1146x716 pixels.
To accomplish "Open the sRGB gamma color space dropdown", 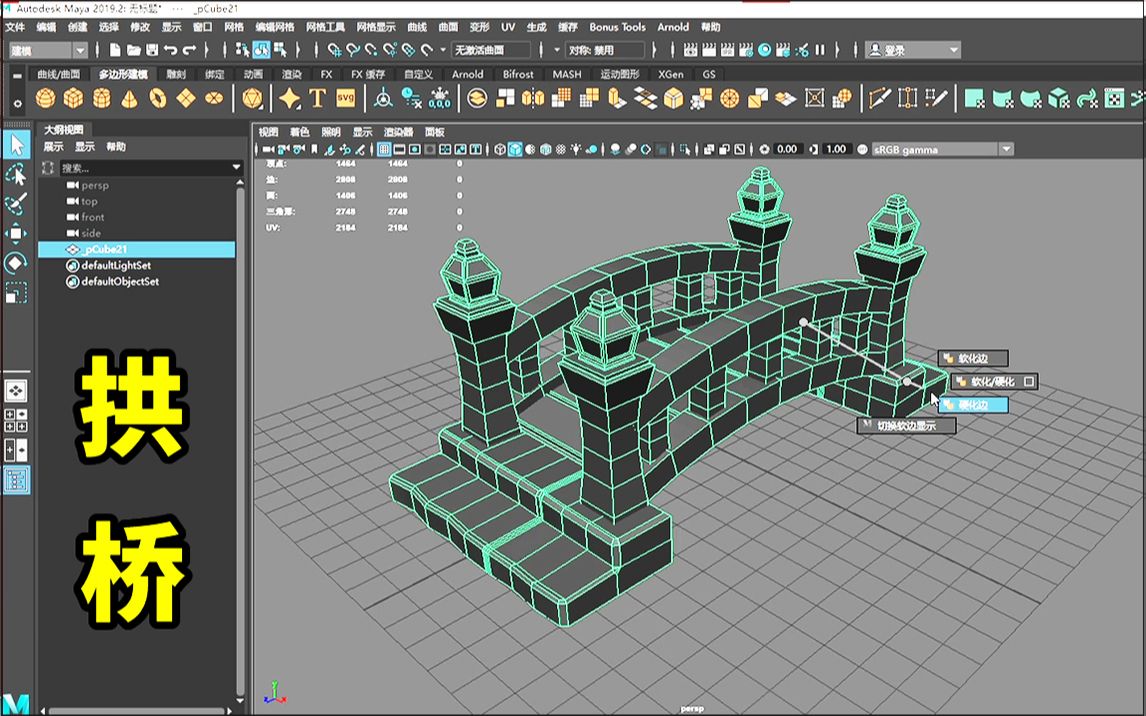I will (x=942, y=149).
